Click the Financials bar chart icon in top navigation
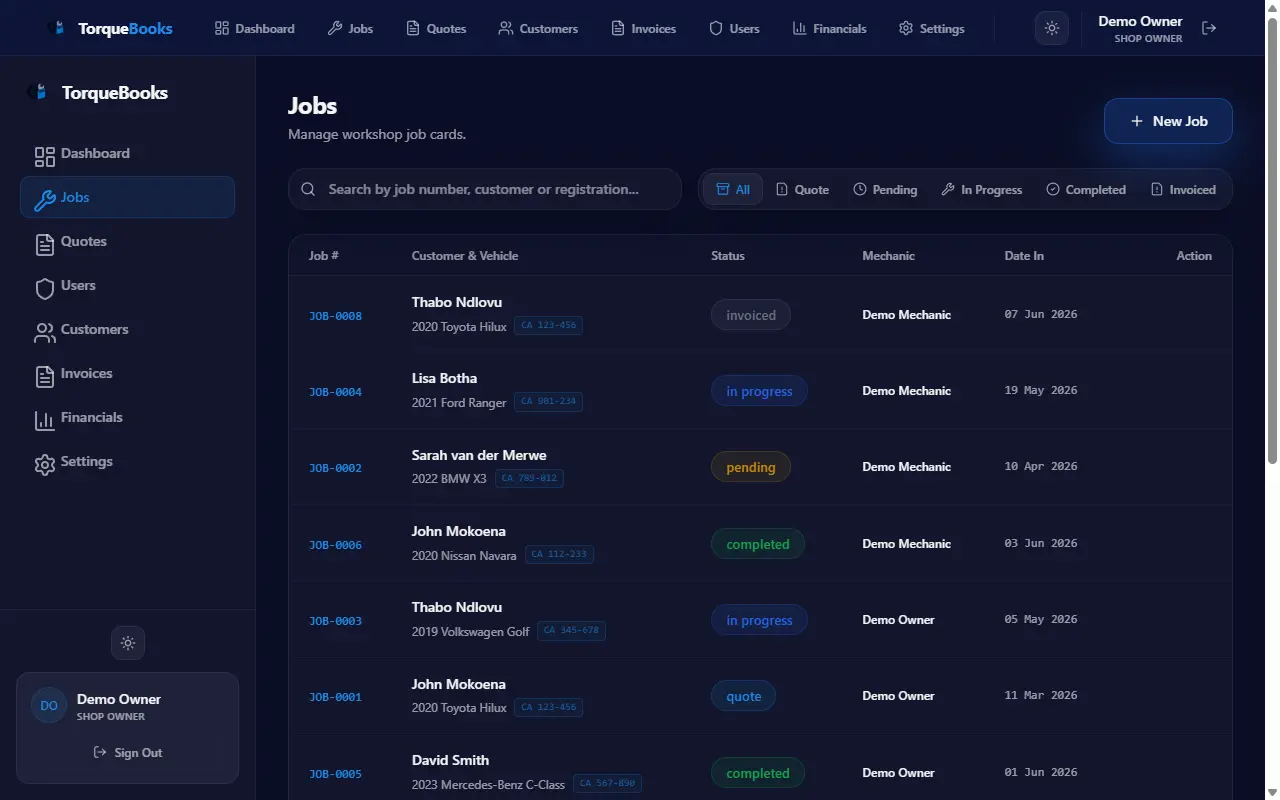 800,28
